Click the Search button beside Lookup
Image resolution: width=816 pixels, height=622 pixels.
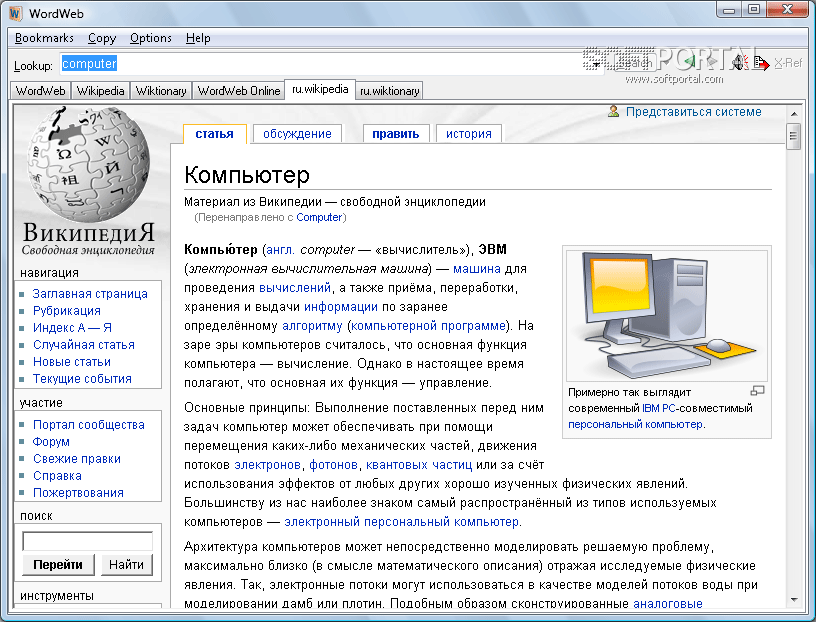(635, 63)
